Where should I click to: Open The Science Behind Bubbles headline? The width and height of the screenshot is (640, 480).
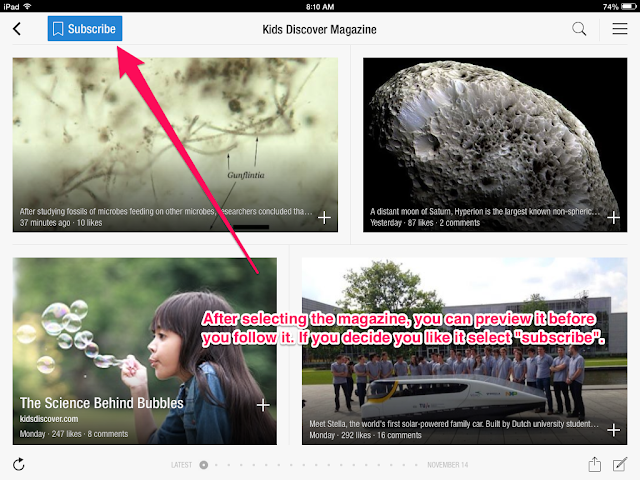[x=102, y=403]
